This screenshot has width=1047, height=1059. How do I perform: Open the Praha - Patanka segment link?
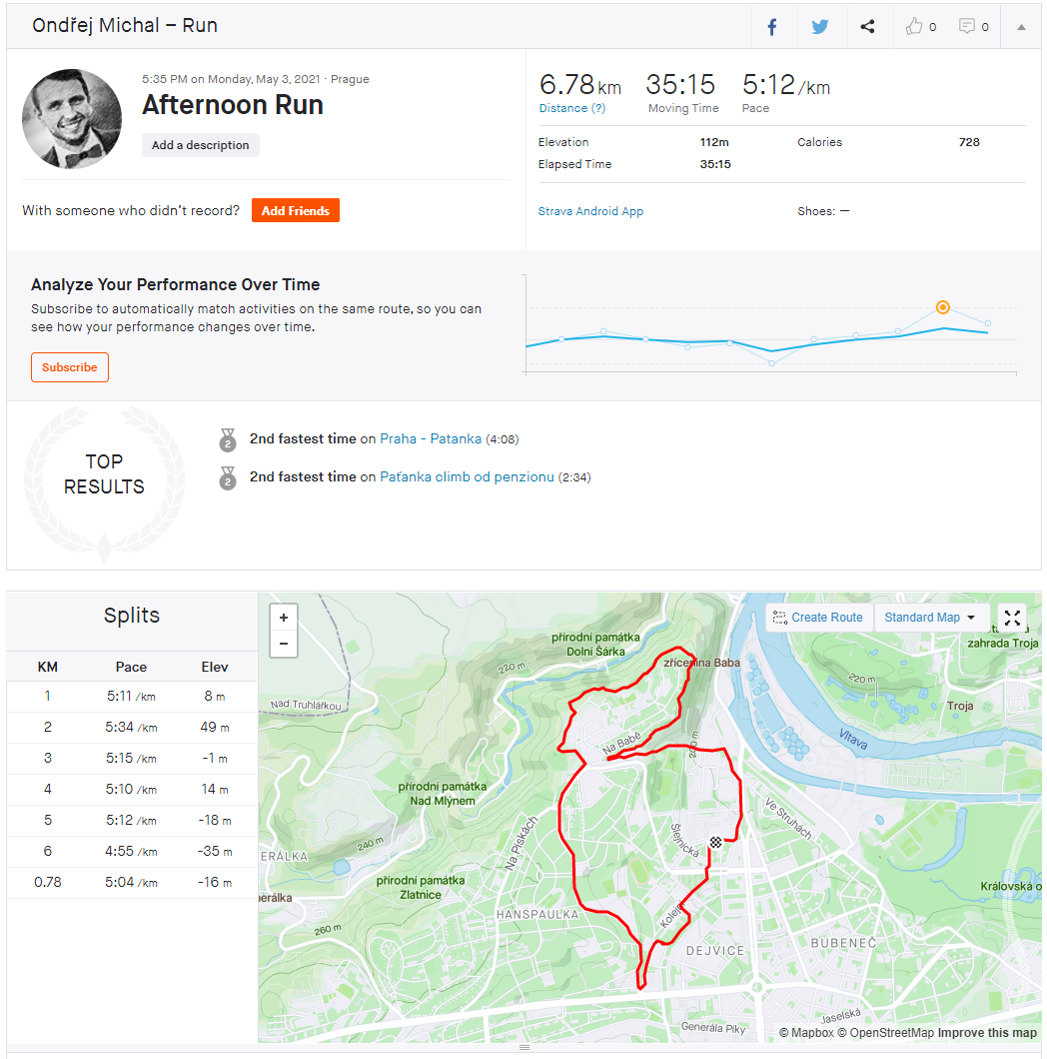click(430, 439)
